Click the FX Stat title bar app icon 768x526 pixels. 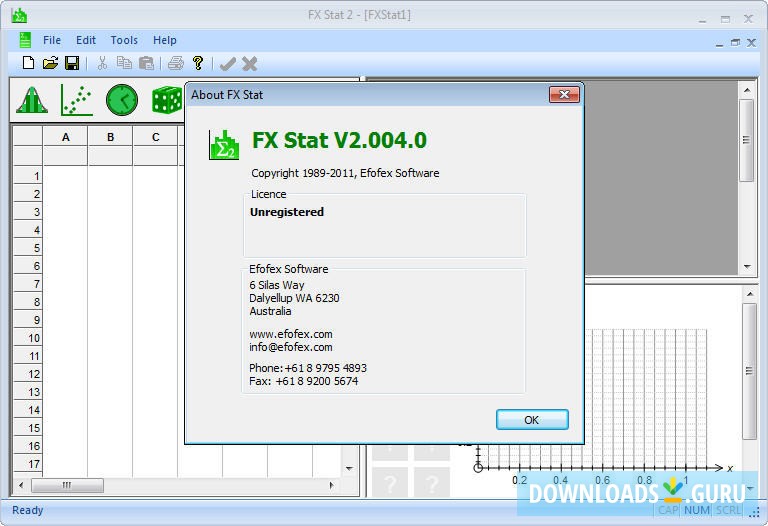20,15
